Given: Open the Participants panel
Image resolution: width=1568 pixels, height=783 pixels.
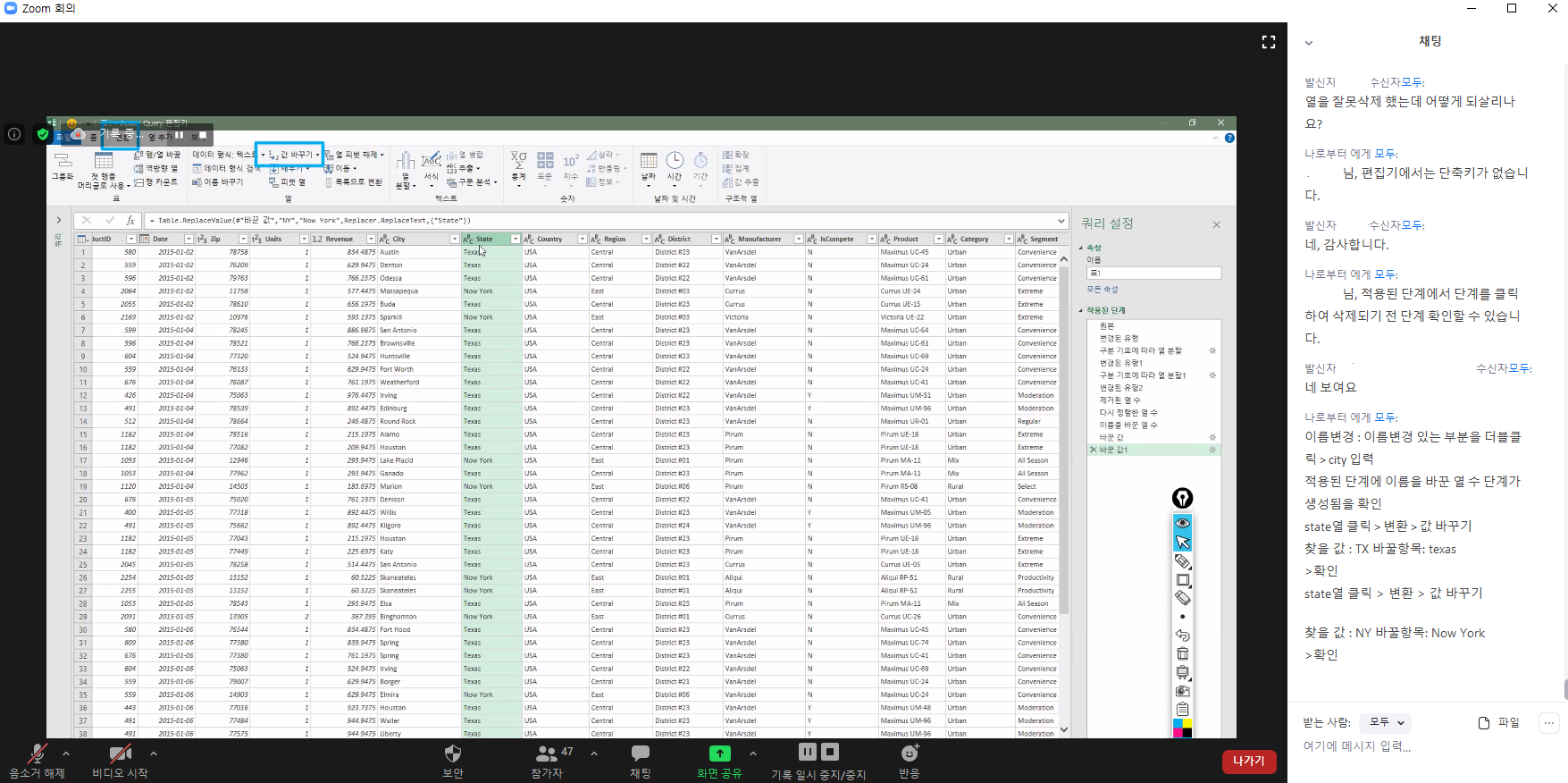Looking at the screenshot, I should (546, 754).
